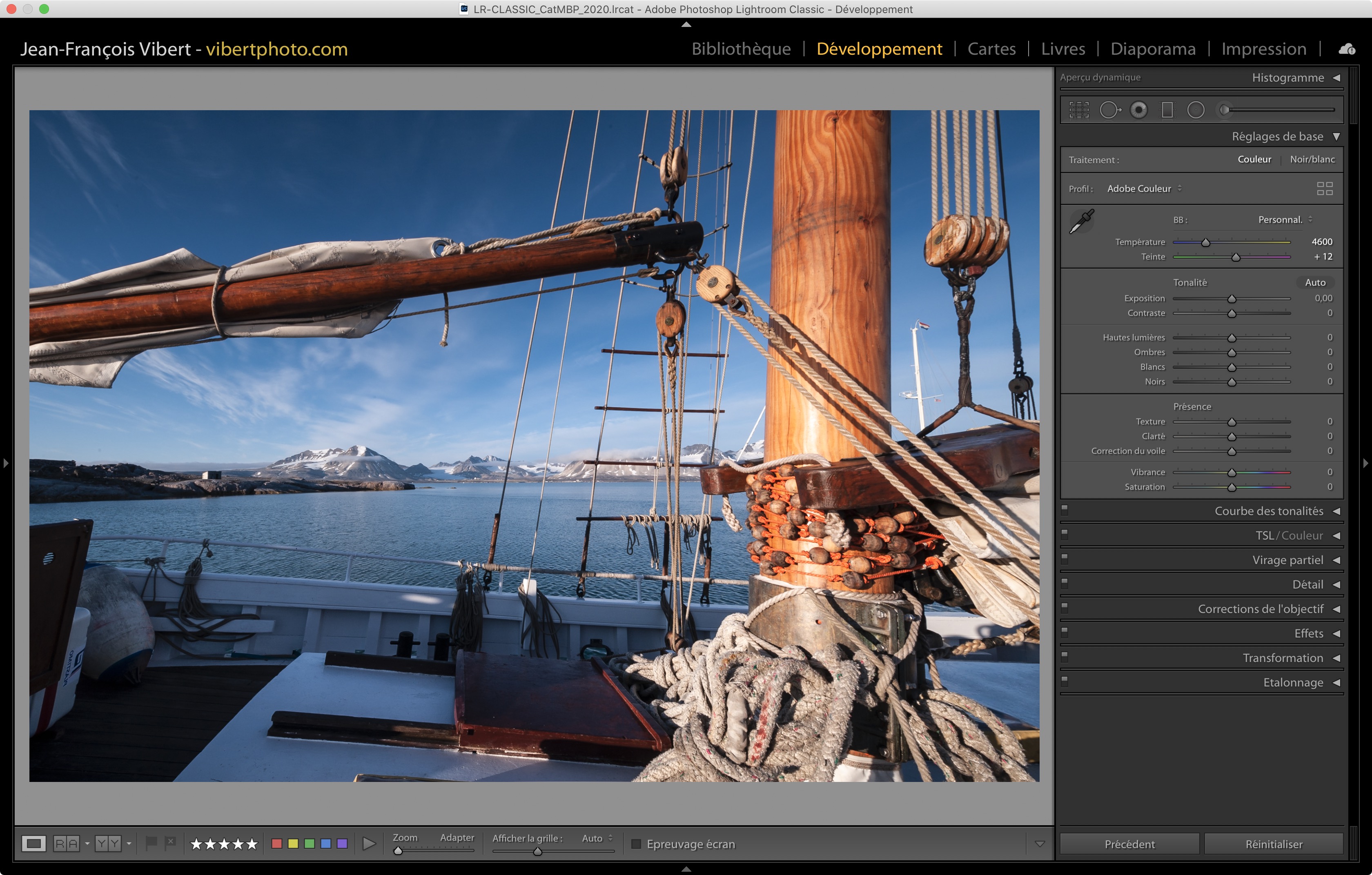Click the Exposition slider handle
Viewport: 1372px width, 875px height.
tap(1231, 299)
